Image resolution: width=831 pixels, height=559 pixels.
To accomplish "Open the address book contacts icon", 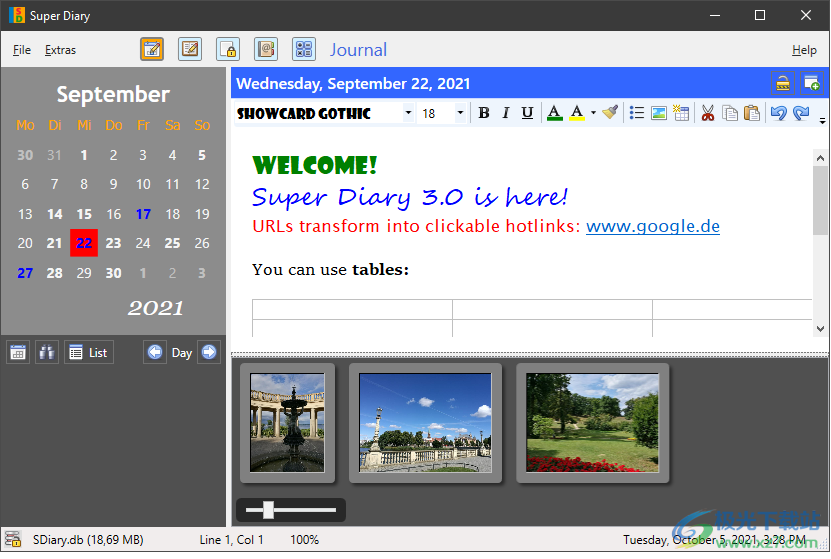I will [x=266, y=49].
